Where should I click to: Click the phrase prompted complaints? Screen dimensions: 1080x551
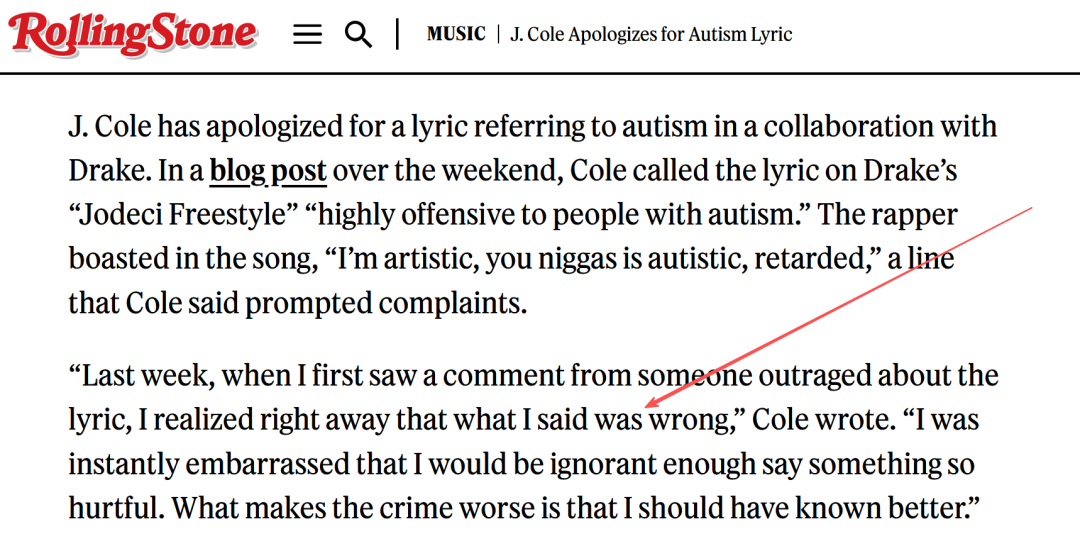386,304
